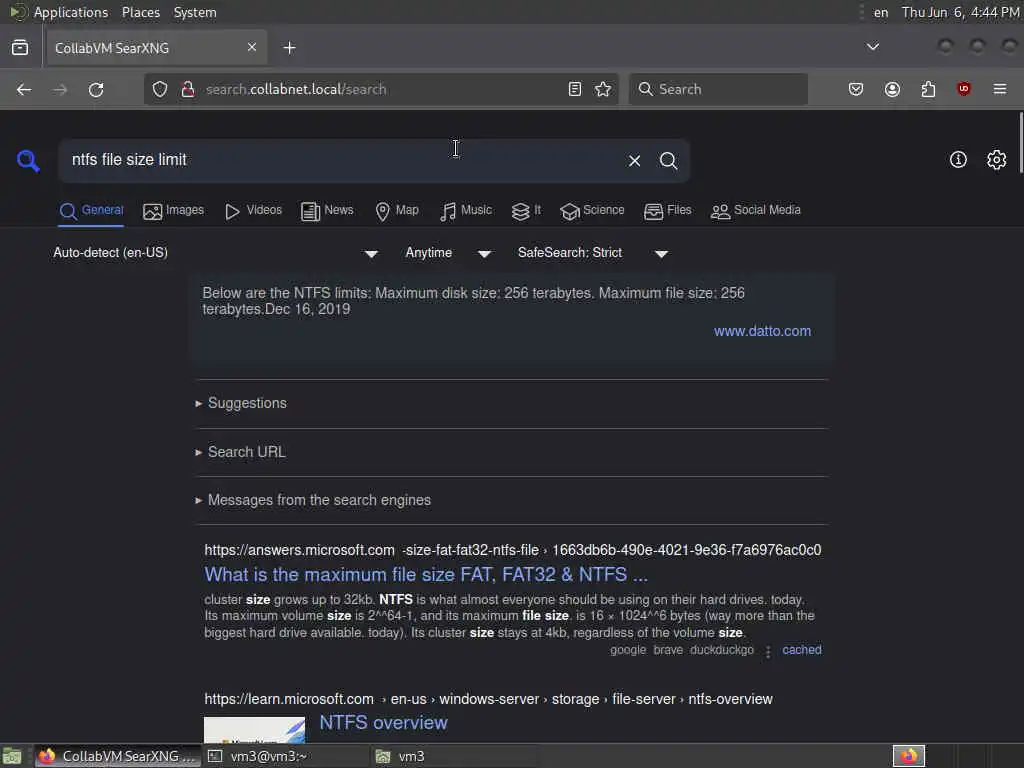Switch to the Music category

pos(466,210)
